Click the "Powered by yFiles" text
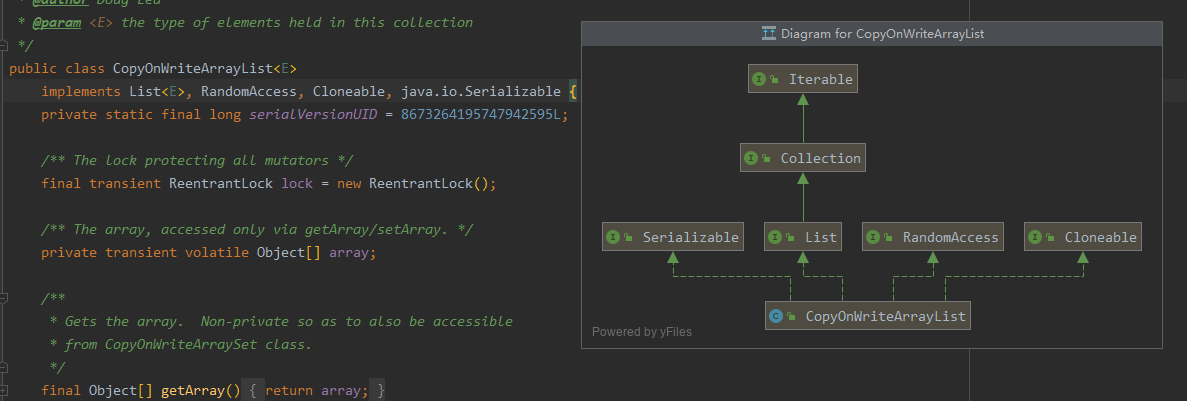 [x=641, y=332]
